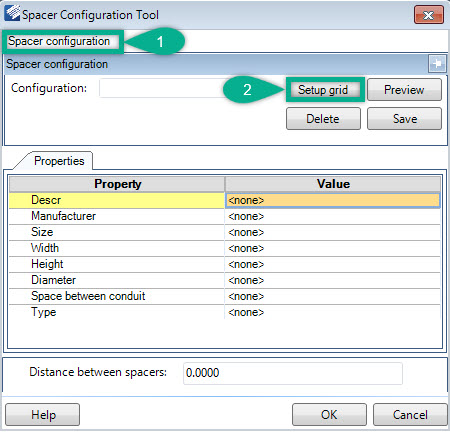Select the Size property row

point(224,232)
